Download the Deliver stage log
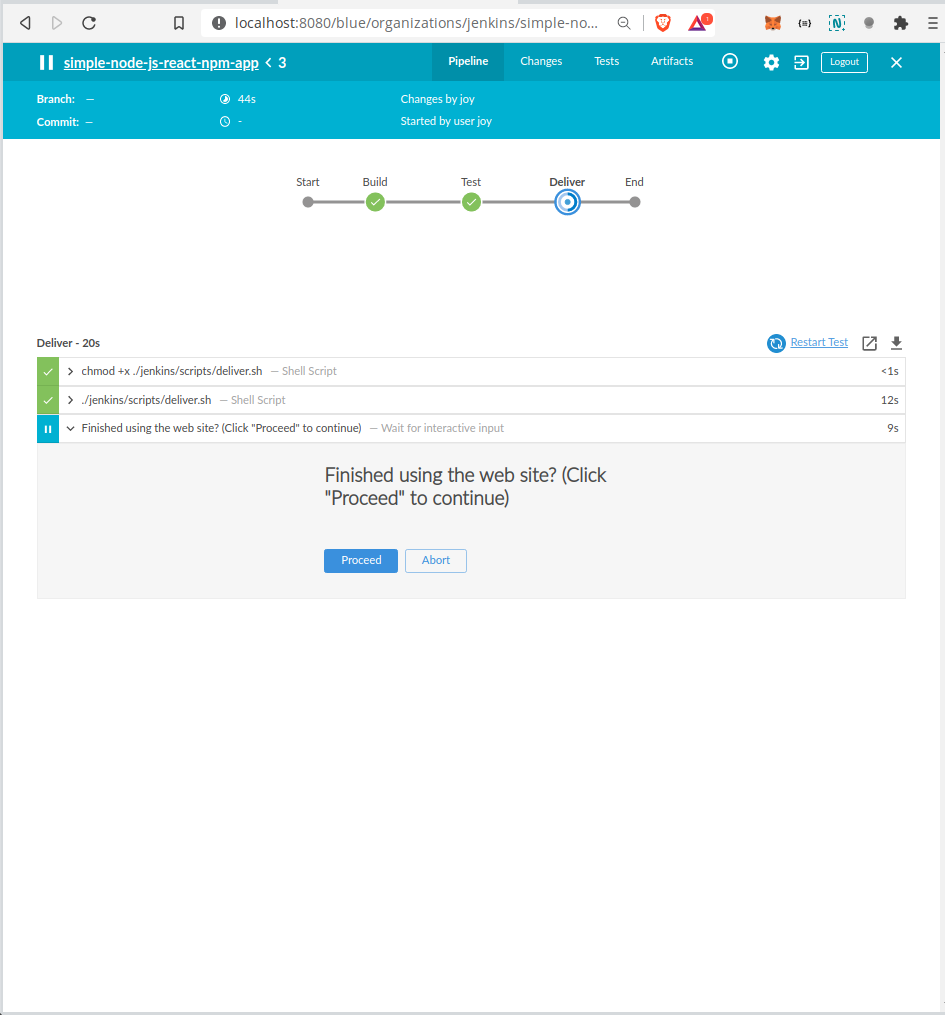Image resolution: width=945 pixels, height=1015 pixels. 896,342
